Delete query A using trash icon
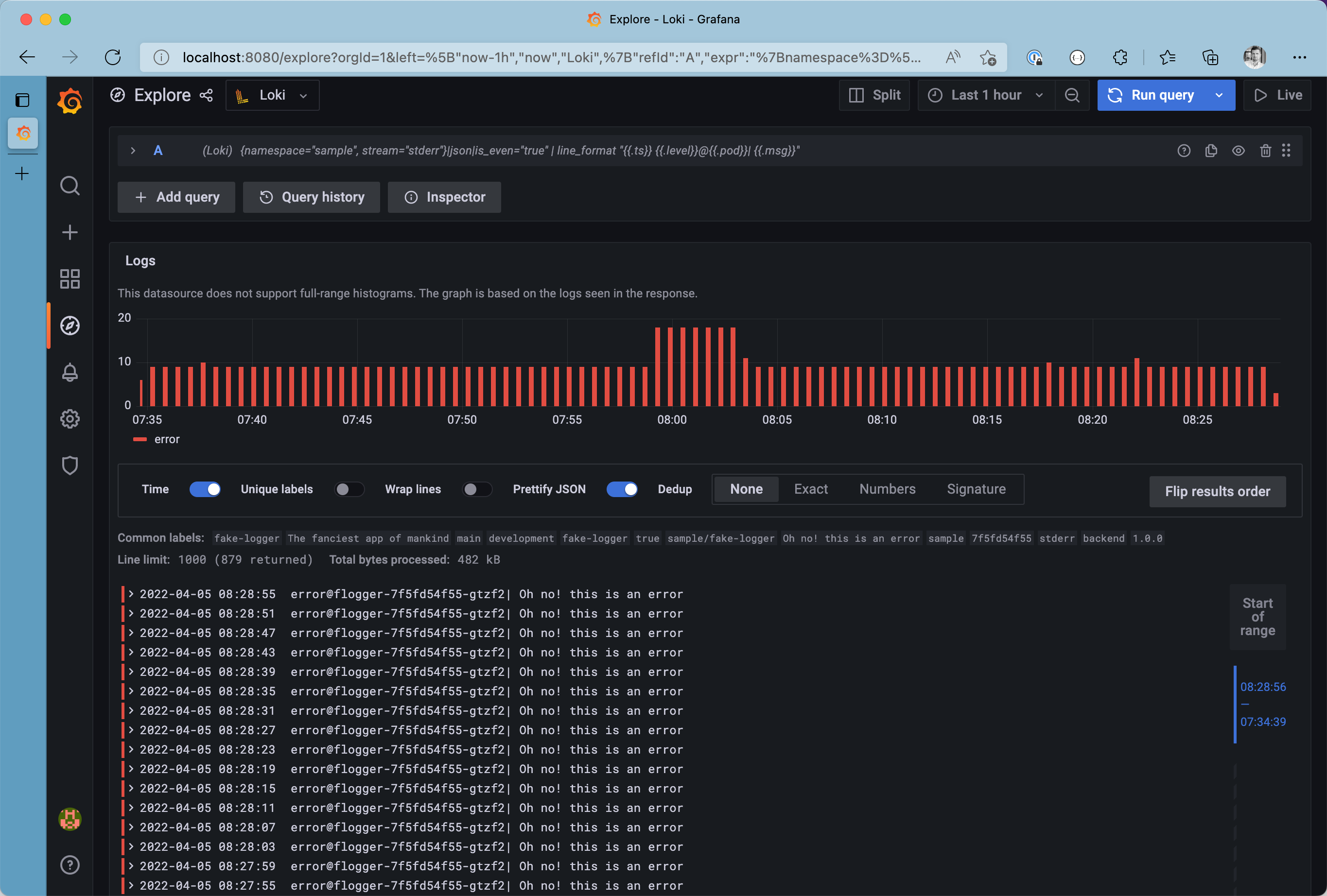This screenshot has width=1327, height=896. coord(1265,151)
